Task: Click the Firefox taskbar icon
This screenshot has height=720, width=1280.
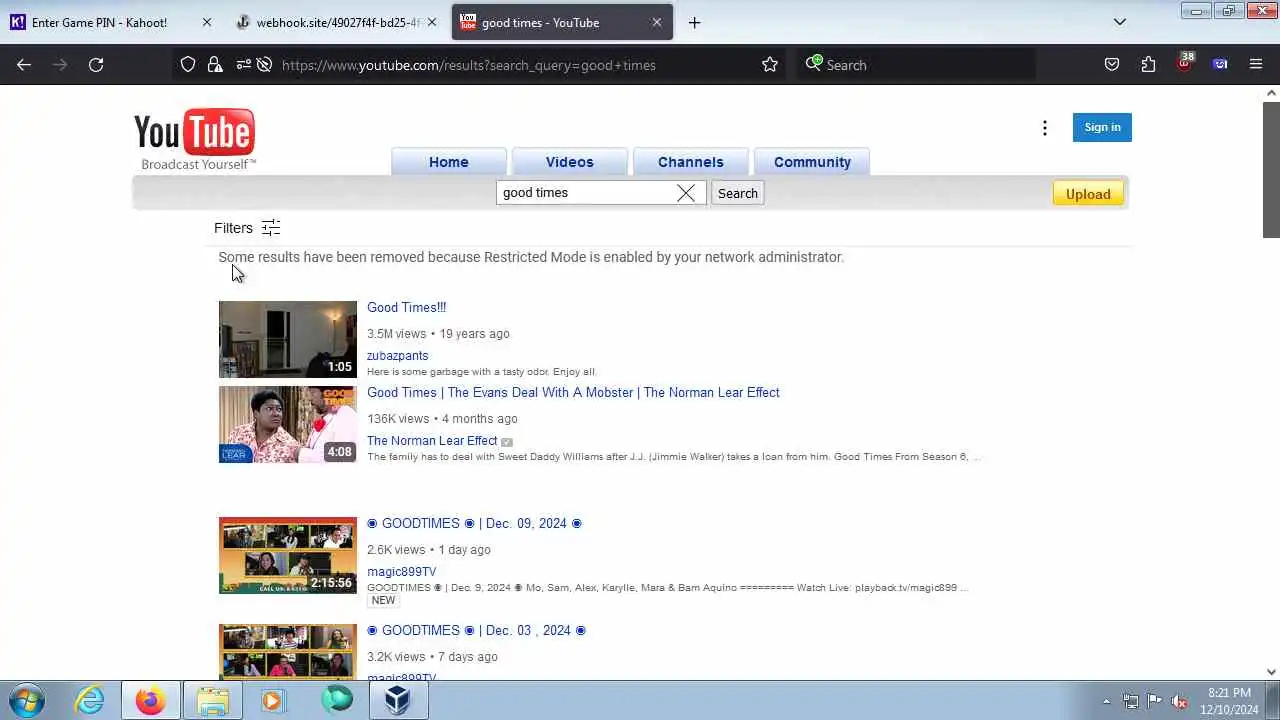Action: [x=151, y=700]
